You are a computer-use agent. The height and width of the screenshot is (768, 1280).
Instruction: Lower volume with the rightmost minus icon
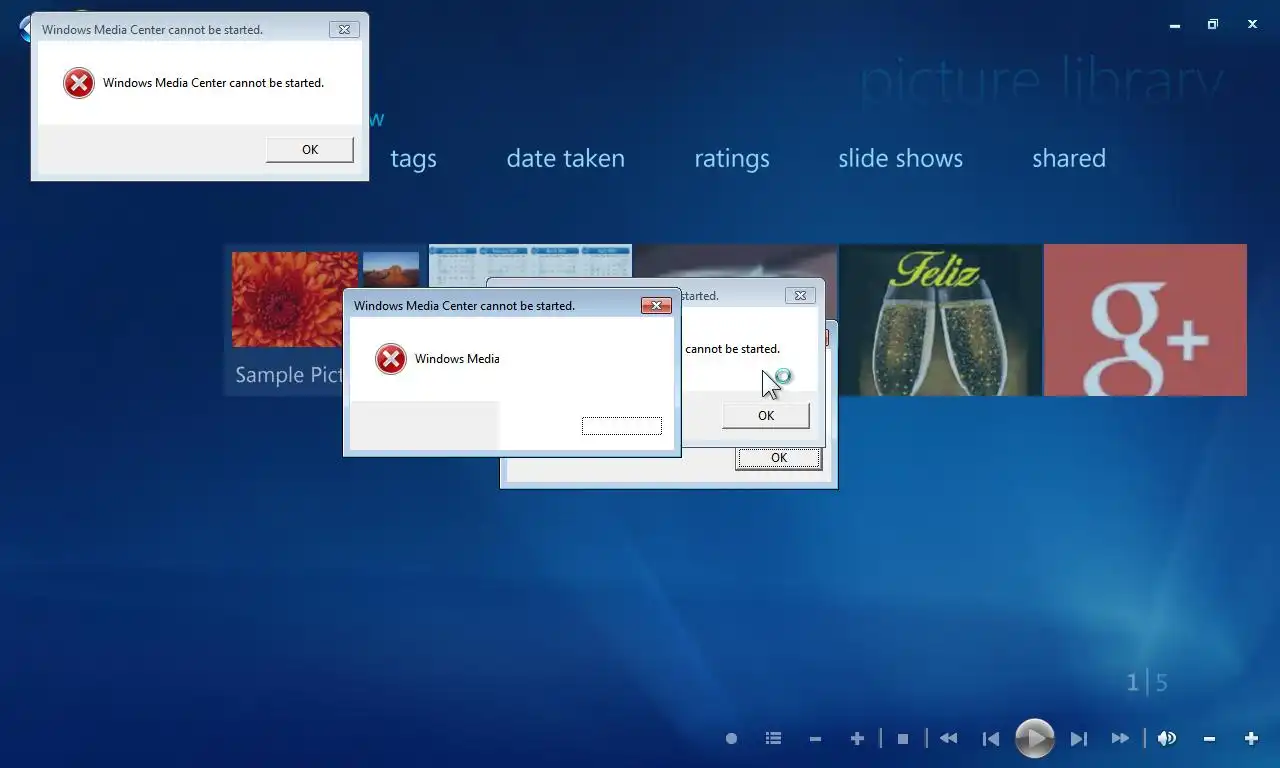[1209, 739]
